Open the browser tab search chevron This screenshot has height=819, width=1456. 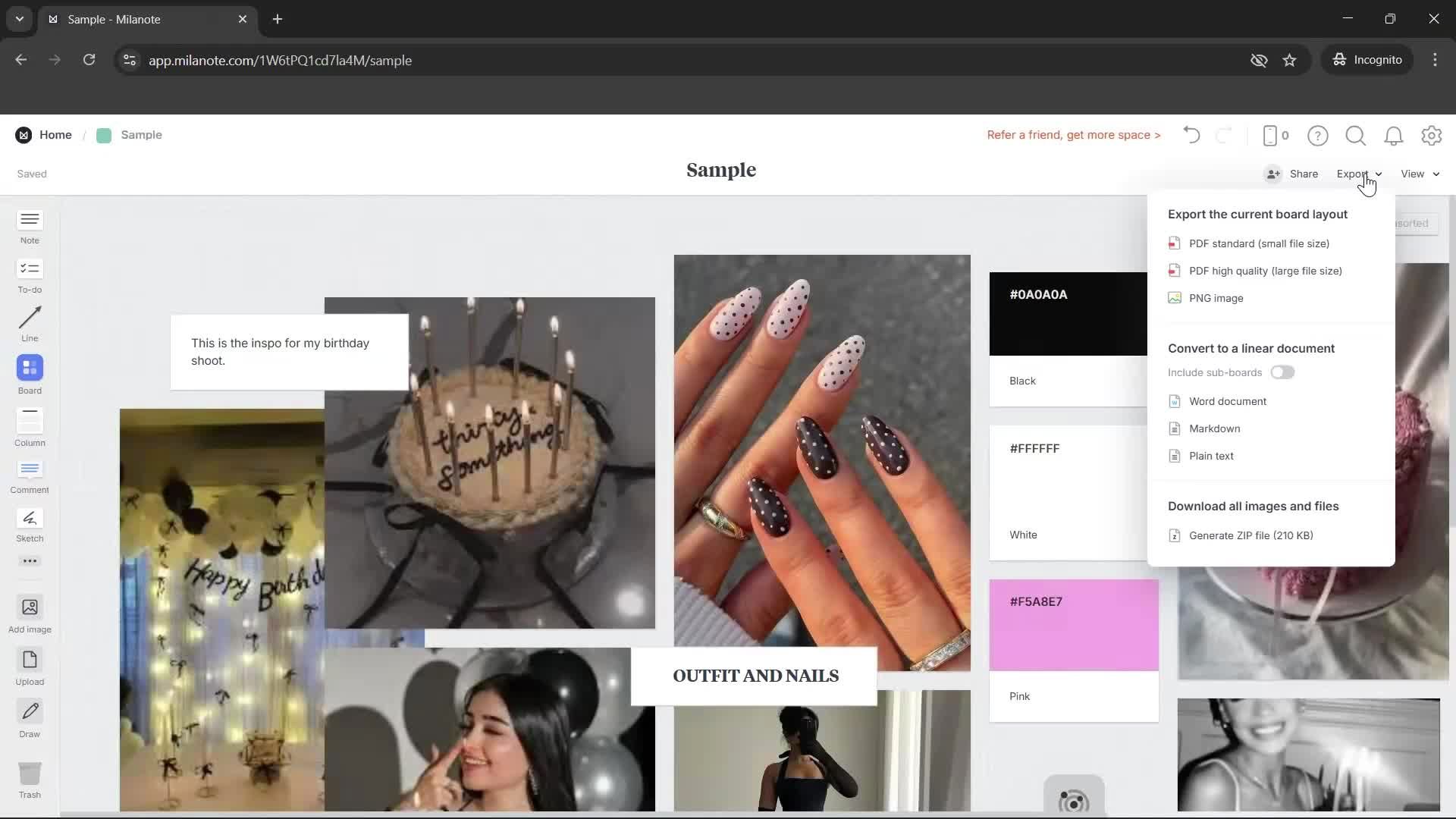(19, 19)
